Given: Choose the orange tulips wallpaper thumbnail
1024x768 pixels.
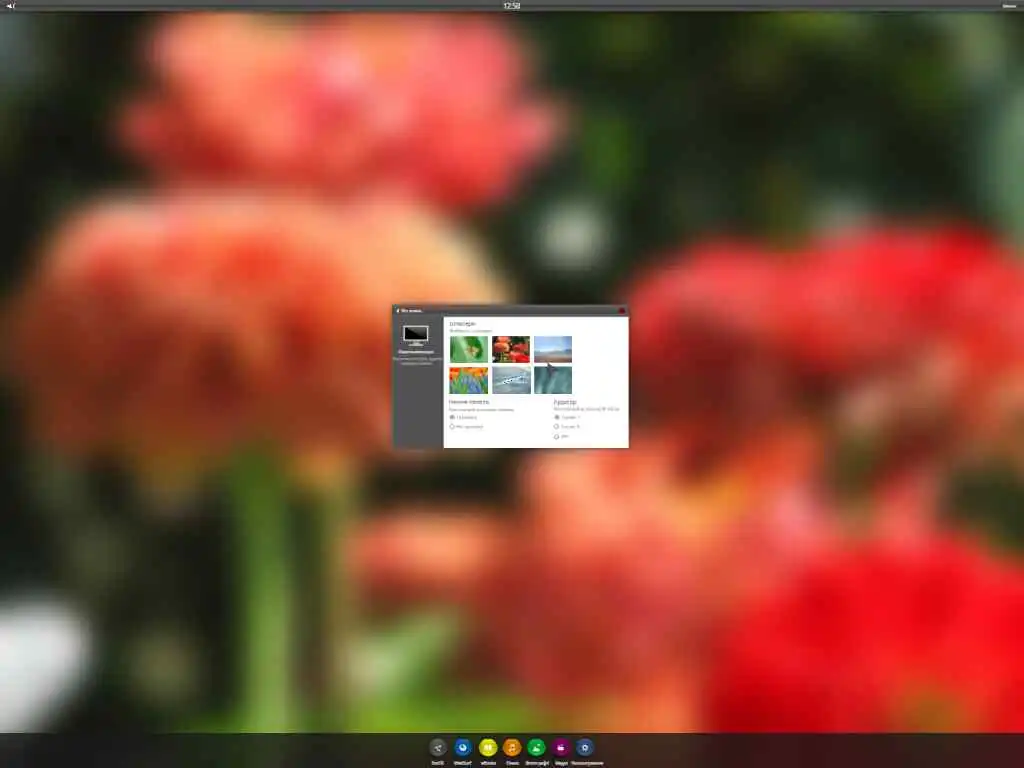Looking at the screenshot, I should tap(469, 380).
